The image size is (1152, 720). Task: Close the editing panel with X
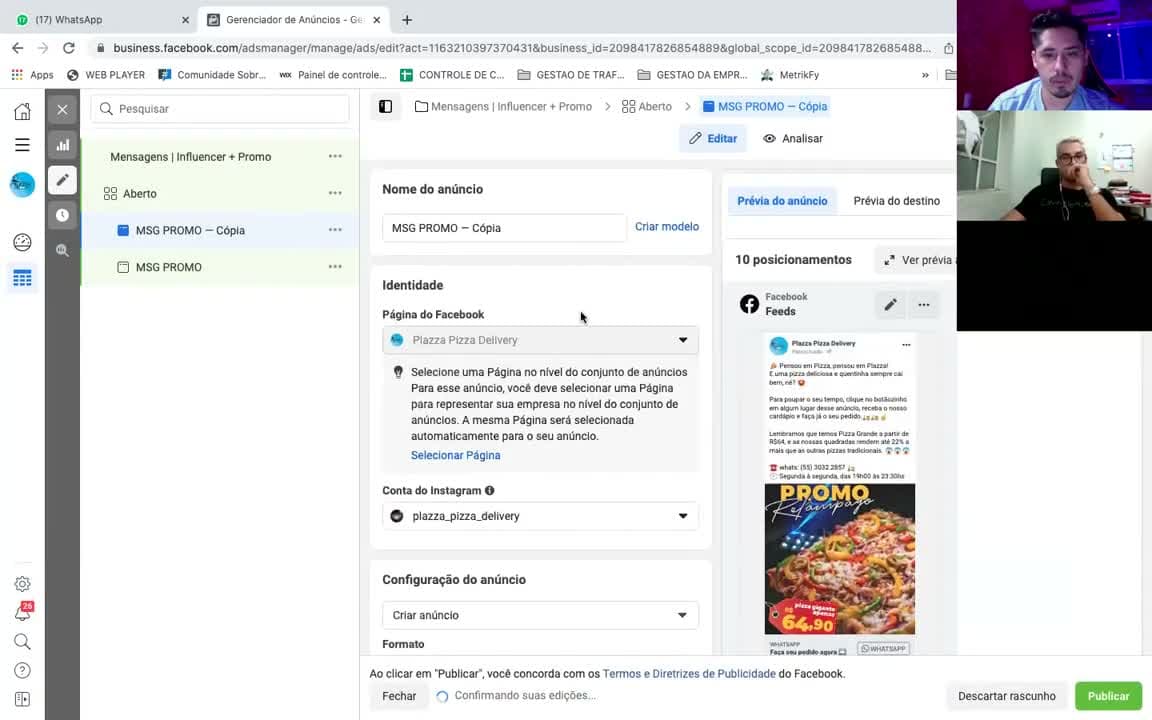click(62, 109)
